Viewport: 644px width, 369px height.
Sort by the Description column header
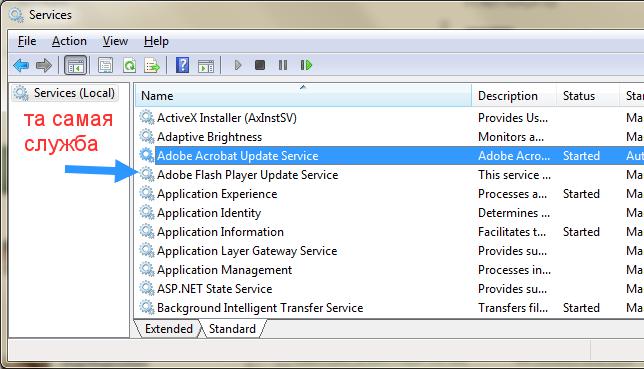tap(514, 96)
